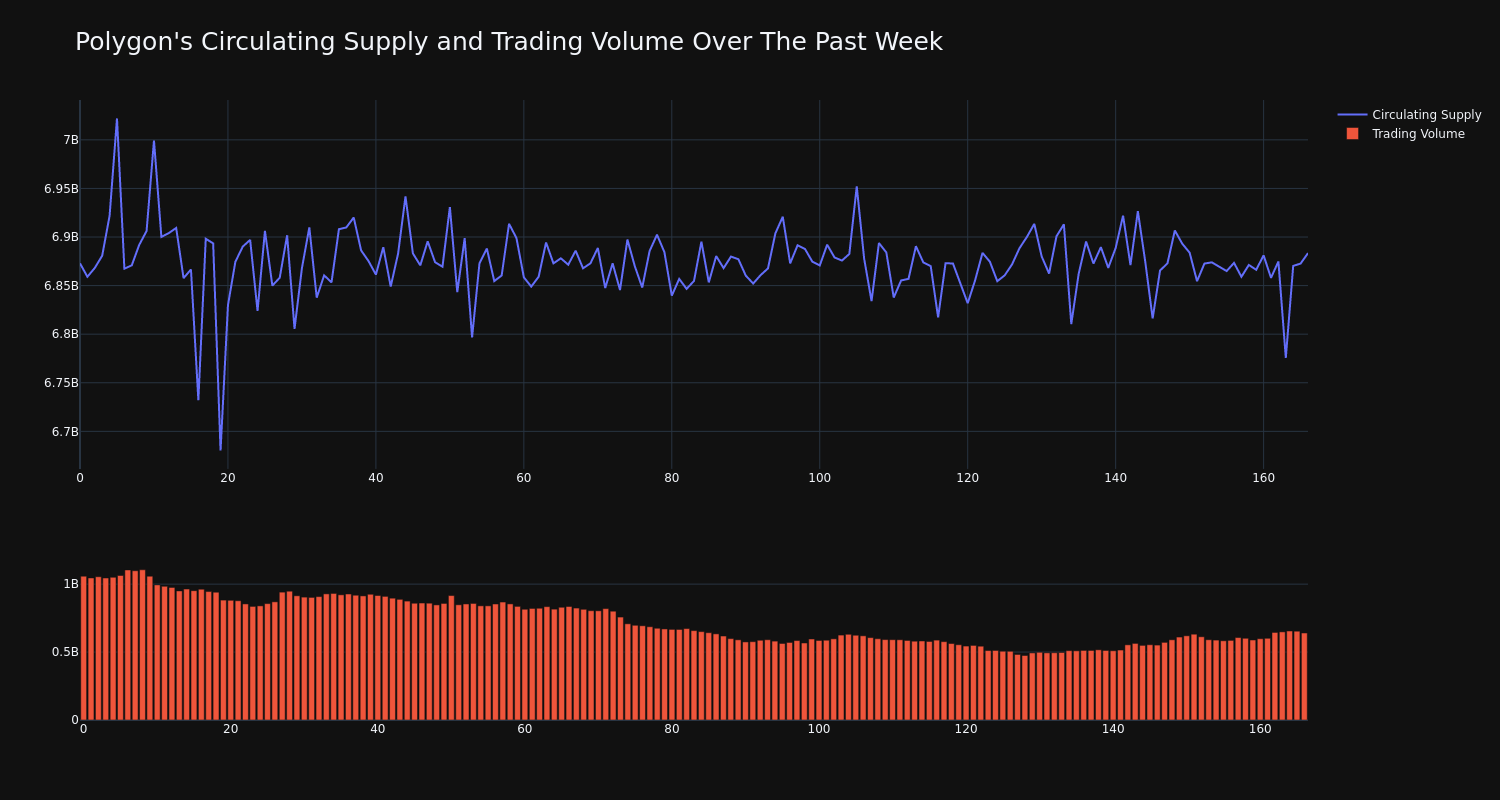Click the 7B y-axis label
Viewport: 1500px width, 800px height.
click(x=70, y=140)
